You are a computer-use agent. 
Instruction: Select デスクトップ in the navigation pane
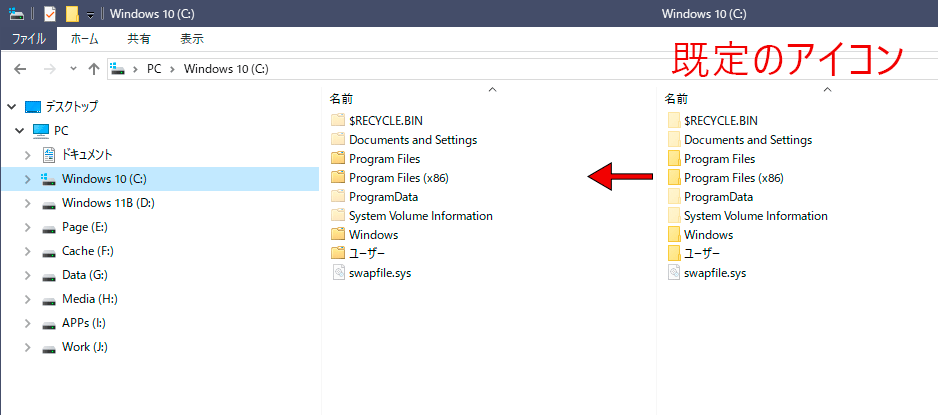pyautogui.click(x=72, y=107)
